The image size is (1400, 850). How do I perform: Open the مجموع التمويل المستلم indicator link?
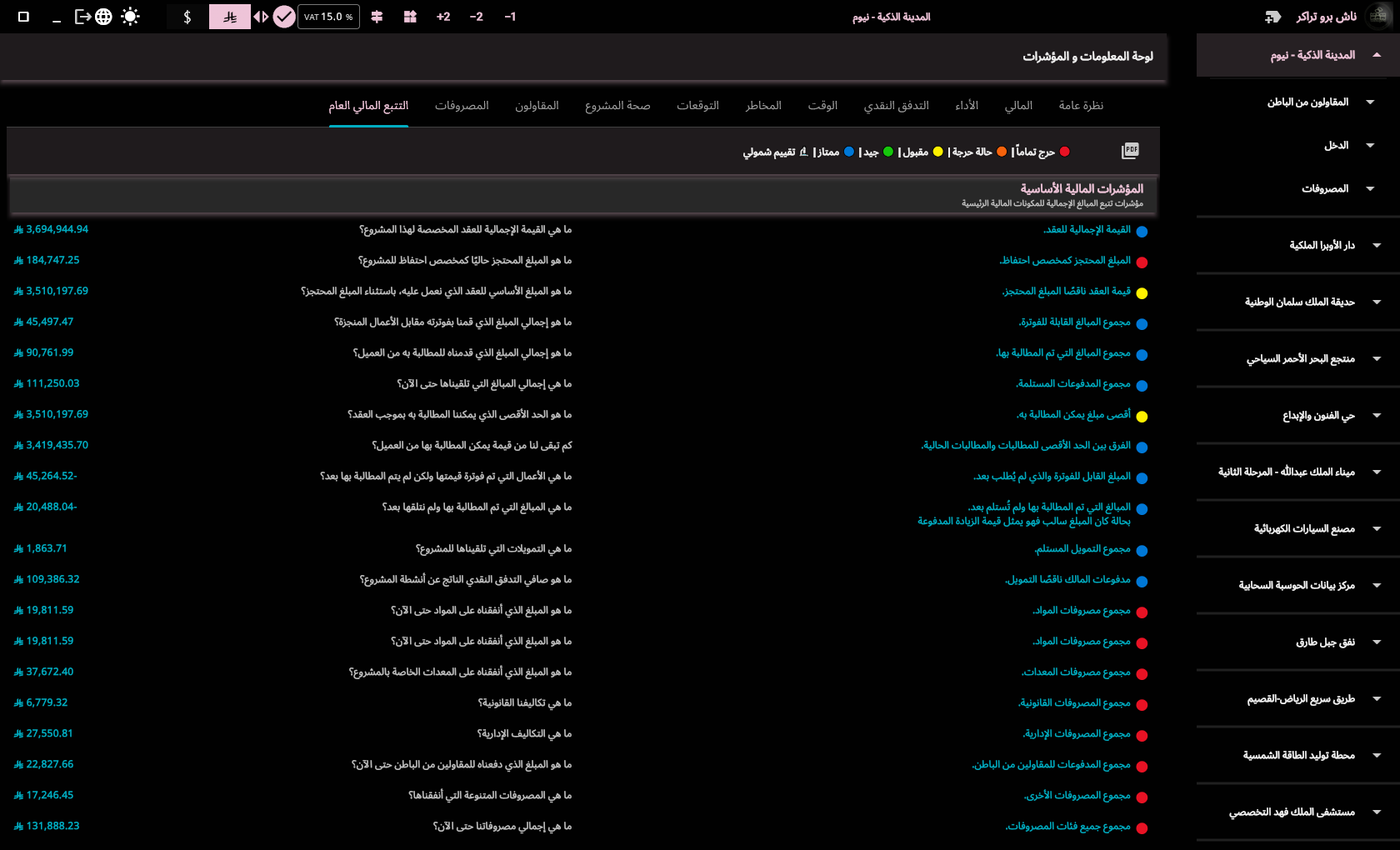click(x=1082, y=548)
